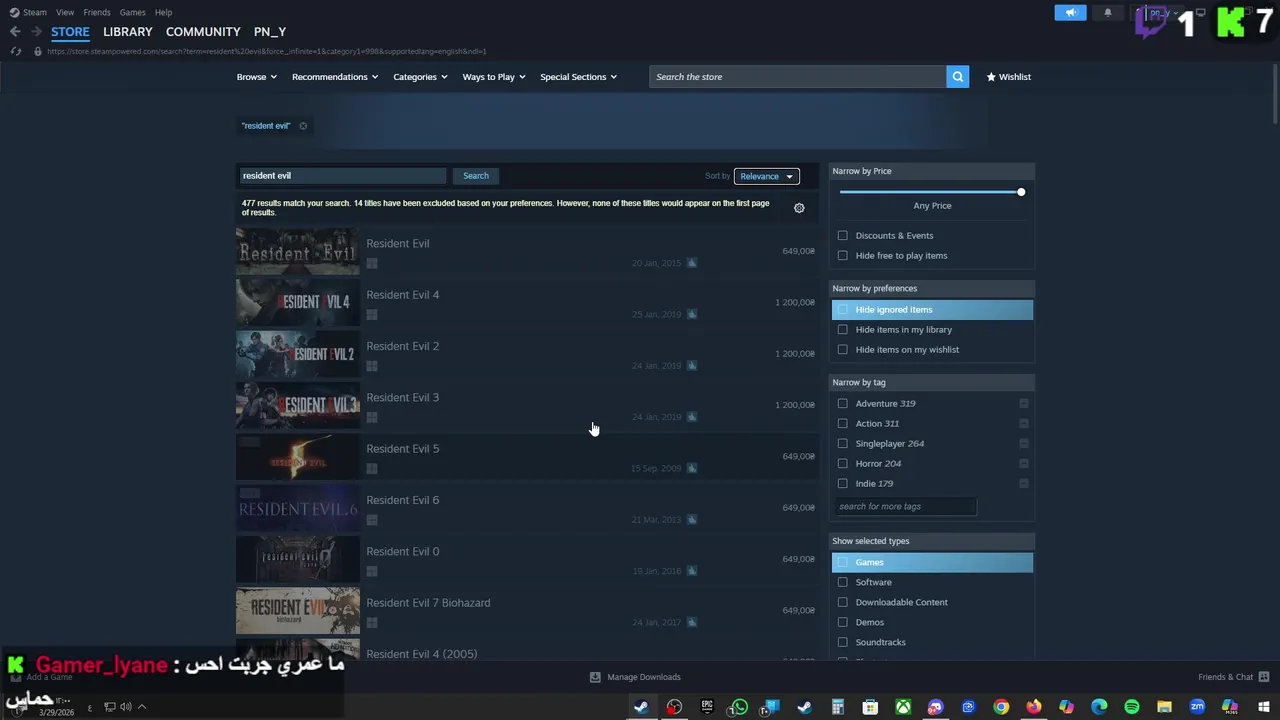Image resolution: width=1280 pixels, height=720 pixels.
Task: Open the View menu
Action: [65, 12]
